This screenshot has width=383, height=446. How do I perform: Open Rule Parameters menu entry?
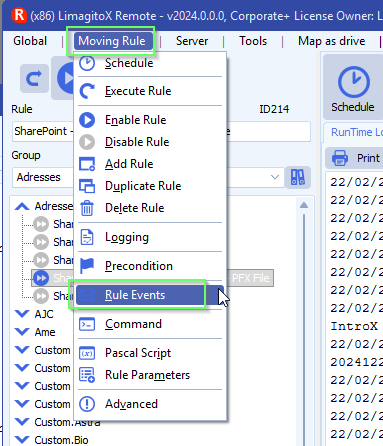pos(150,375)
